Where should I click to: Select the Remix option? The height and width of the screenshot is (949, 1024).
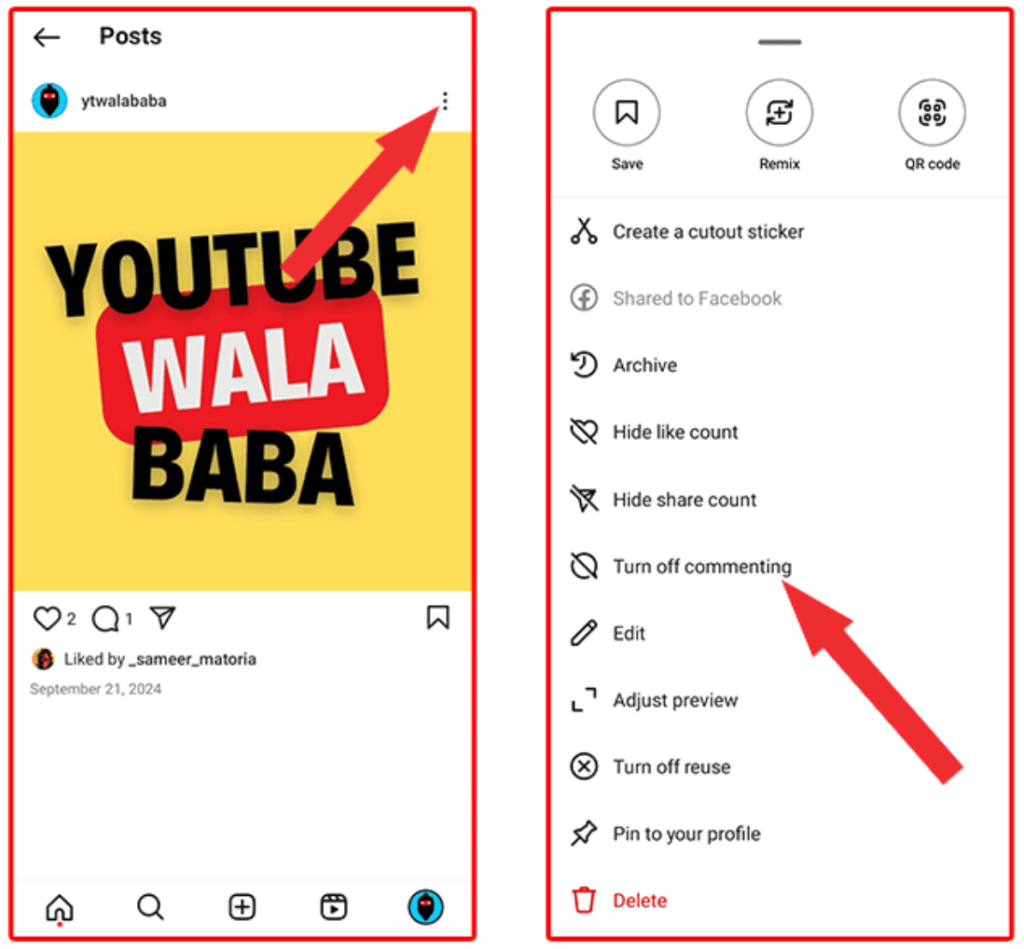pos(779,112)
